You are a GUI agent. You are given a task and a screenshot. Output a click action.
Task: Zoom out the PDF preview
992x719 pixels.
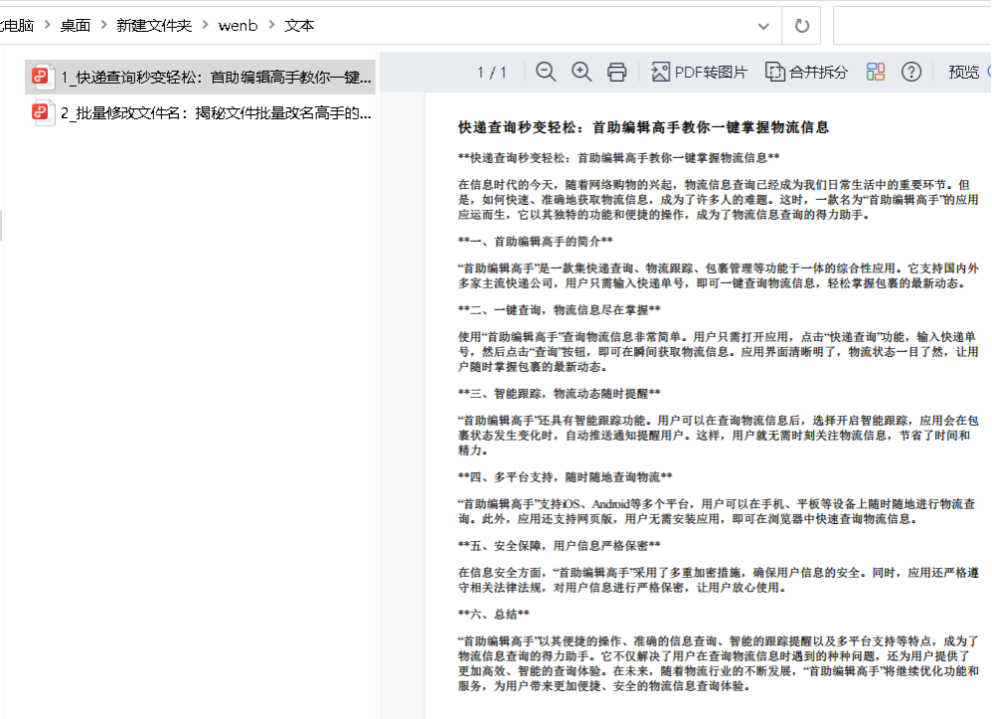coord(545,72)
